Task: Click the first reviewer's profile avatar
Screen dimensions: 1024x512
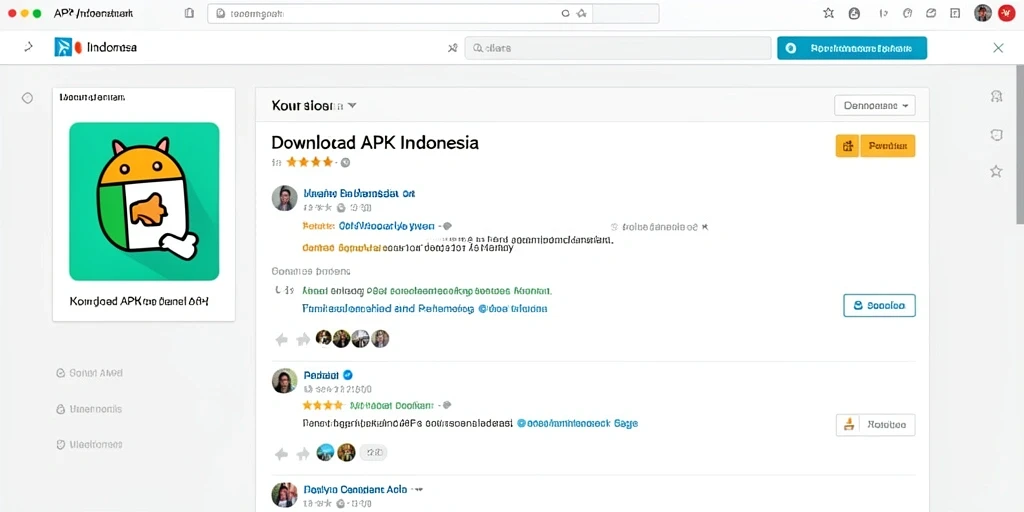Action: 284,198
